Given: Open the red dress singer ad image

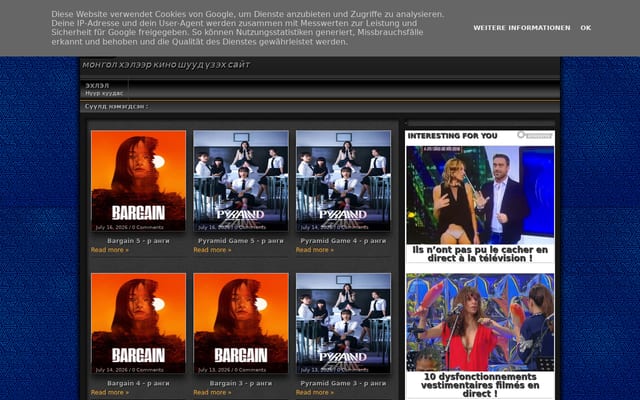Looking at the screenshot, I should click(x=480, y=322).
